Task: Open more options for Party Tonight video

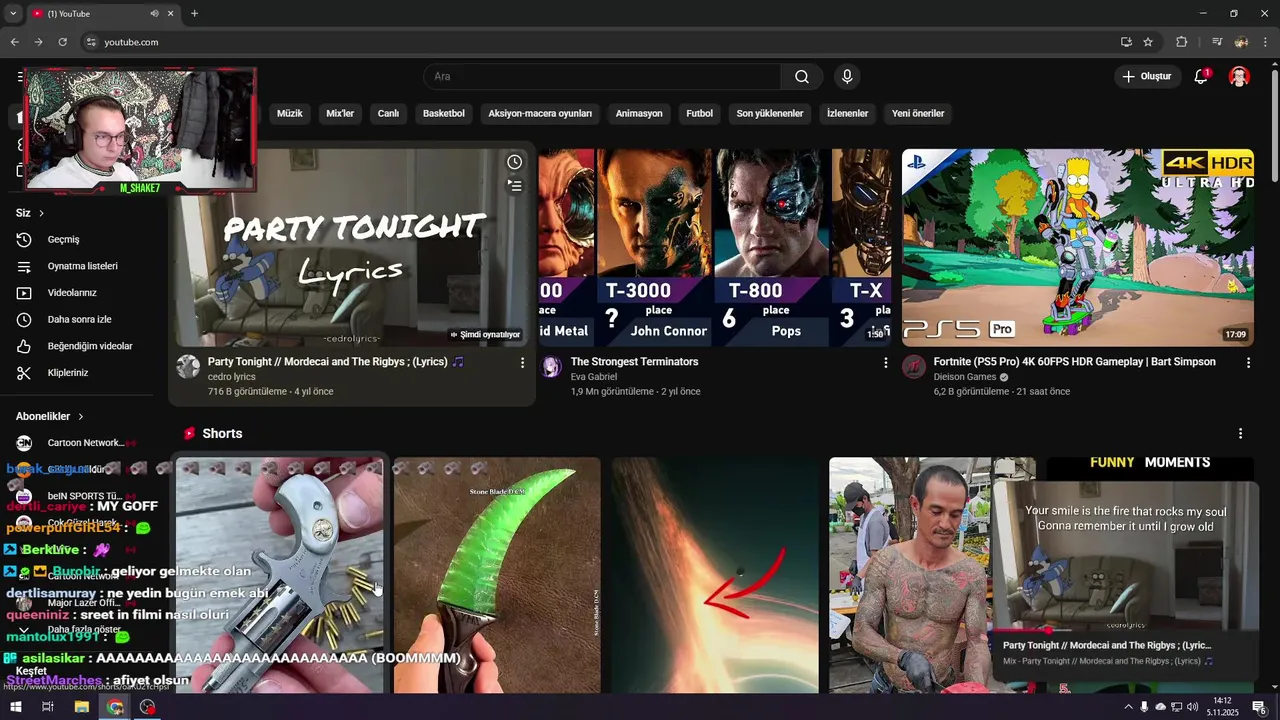Action: point(522,363)
